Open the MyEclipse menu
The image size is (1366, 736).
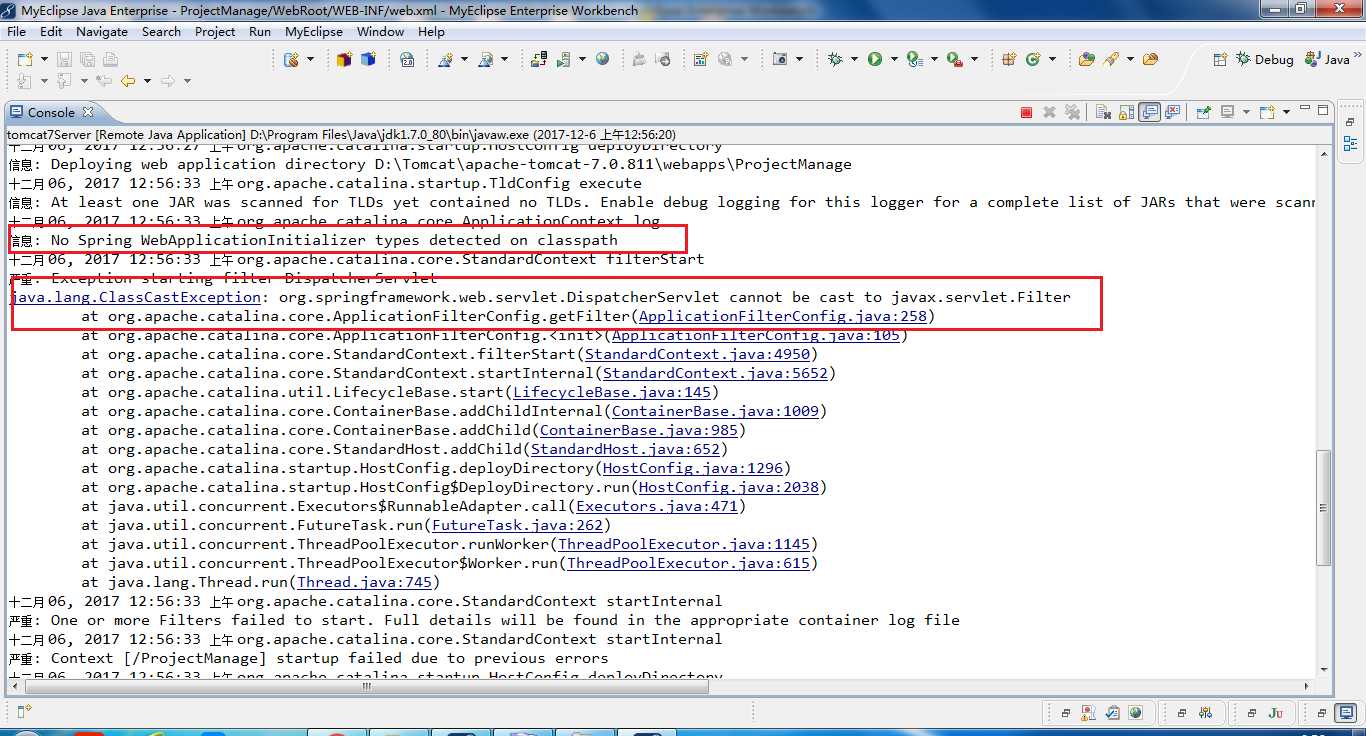click(x=314, y=31)
